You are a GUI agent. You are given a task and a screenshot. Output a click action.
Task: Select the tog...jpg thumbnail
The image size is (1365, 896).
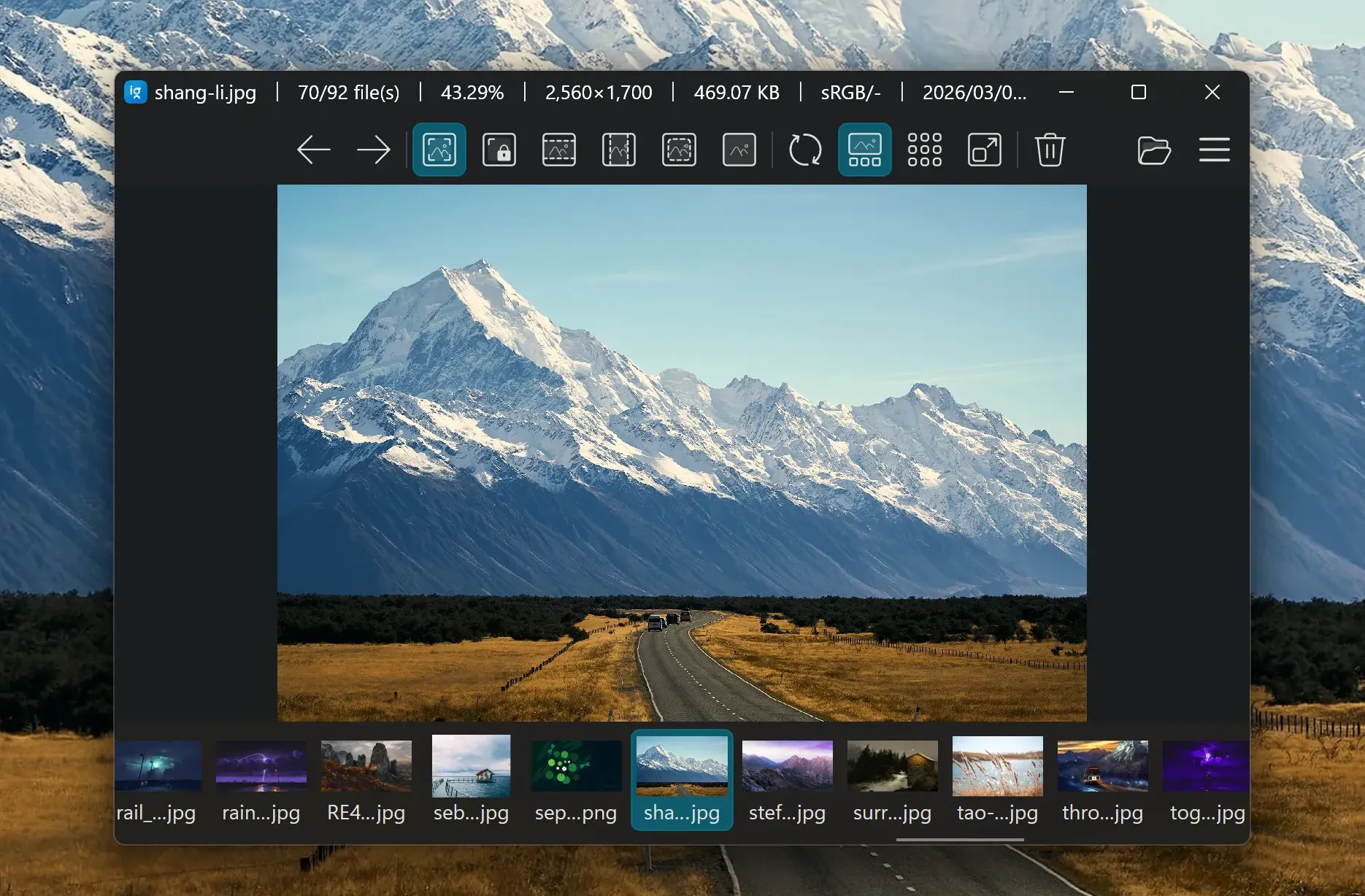(x=1205, y=780)
